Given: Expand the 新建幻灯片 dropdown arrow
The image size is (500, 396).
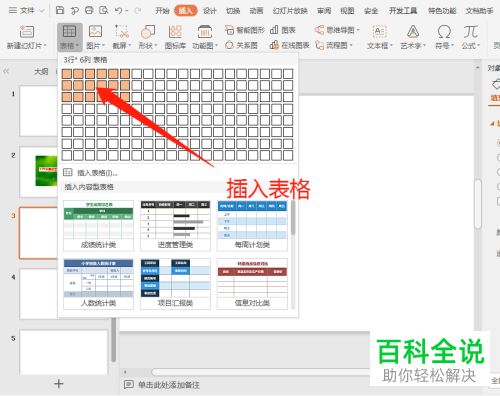Looking at the screenshot, I should click(45, 45).
